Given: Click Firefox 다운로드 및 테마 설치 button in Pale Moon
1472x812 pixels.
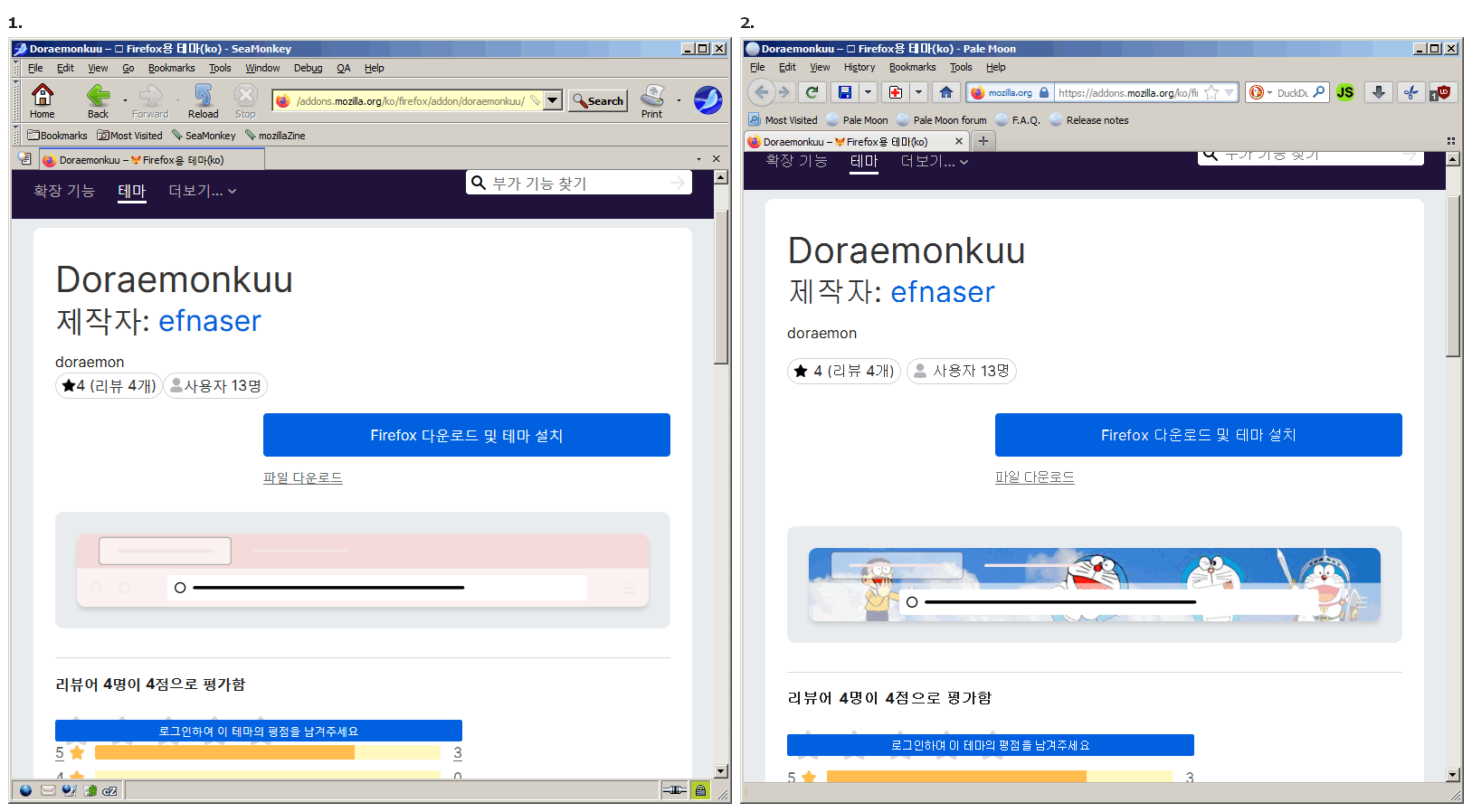Looking at the screenshot, I should (x=1199, y=435).
